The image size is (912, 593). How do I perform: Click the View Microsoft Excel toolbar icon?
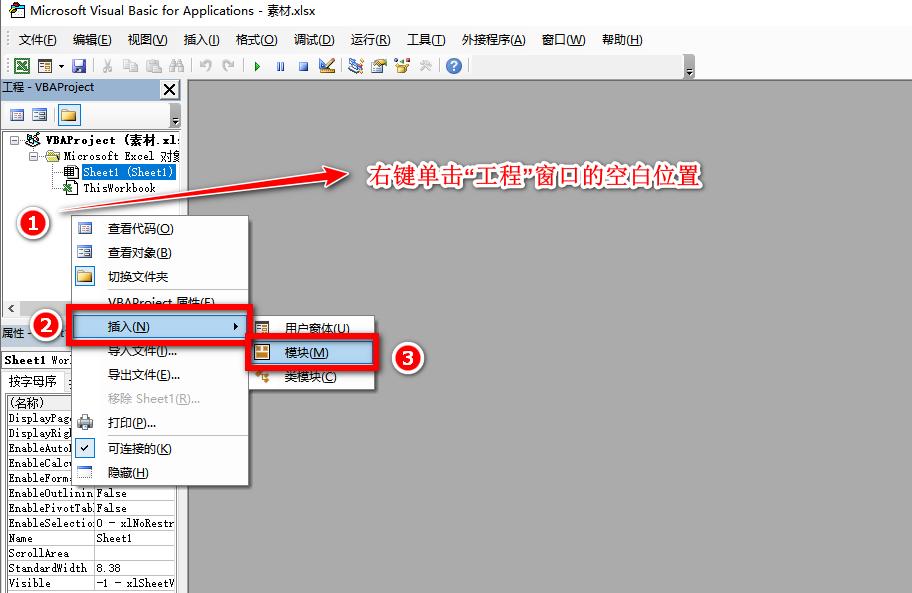point(22,66)
